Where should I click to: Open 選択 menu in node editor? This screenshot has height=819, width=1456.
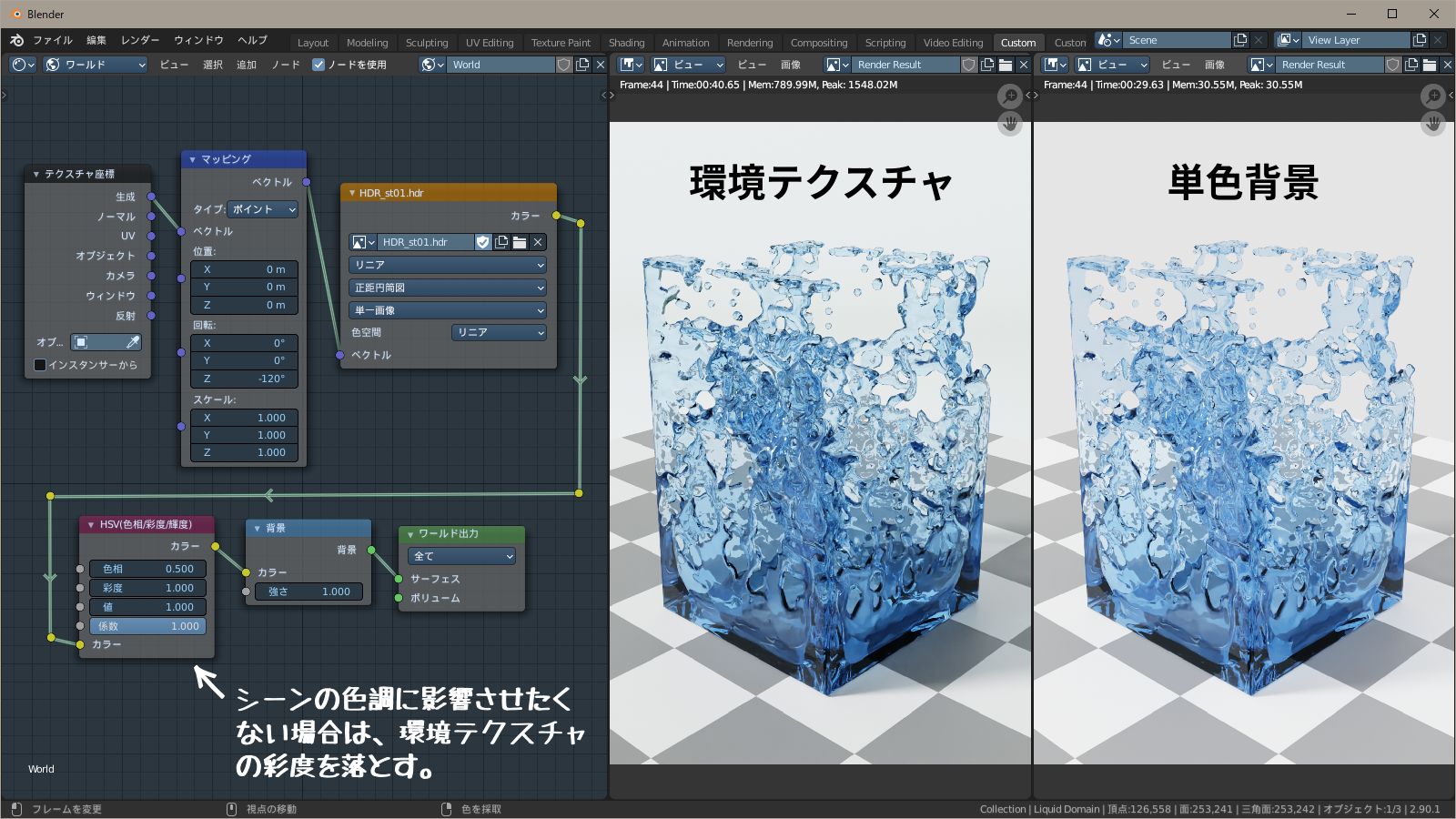tap(213, 65)
